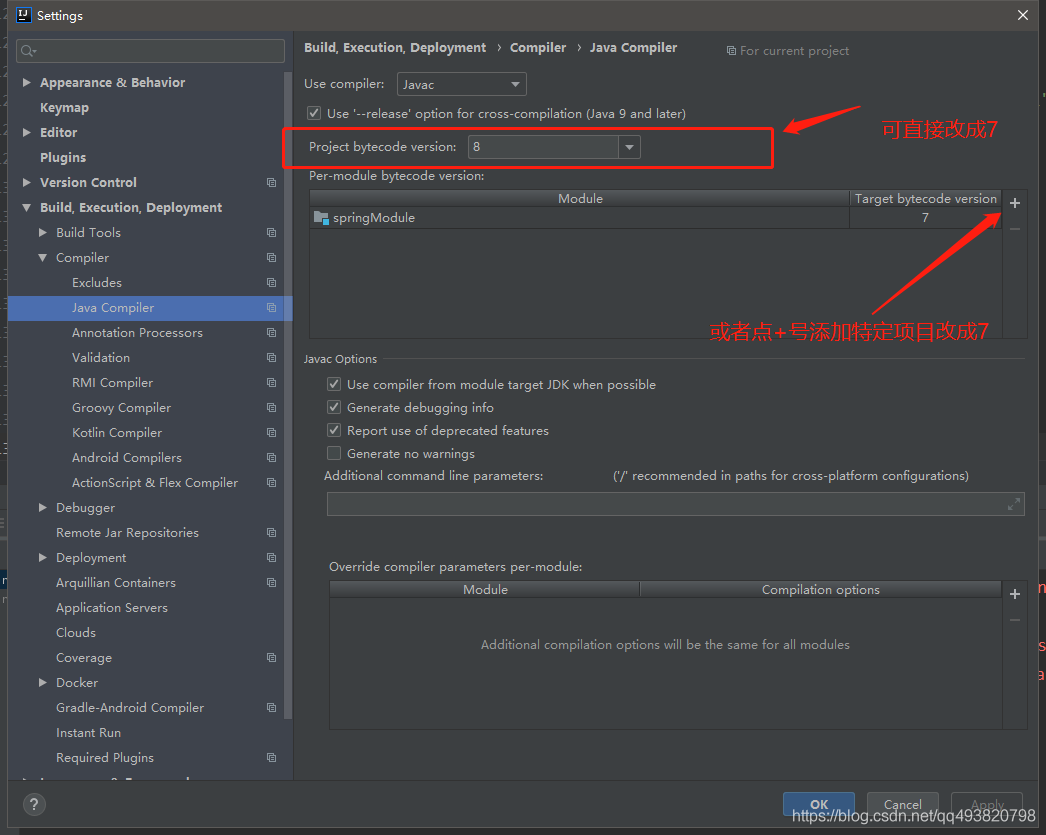Click project-level icon next to Java Compiler

tap(271, 308)
